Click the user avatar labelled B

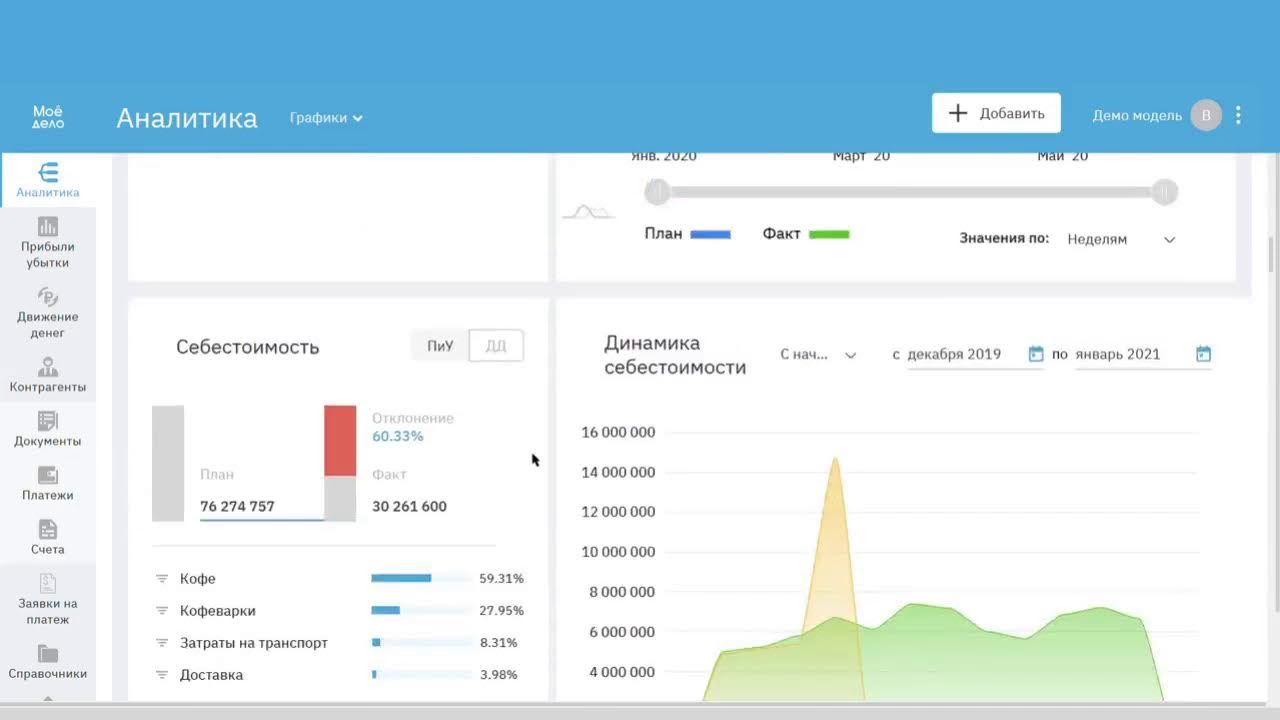coord(1206,115)
